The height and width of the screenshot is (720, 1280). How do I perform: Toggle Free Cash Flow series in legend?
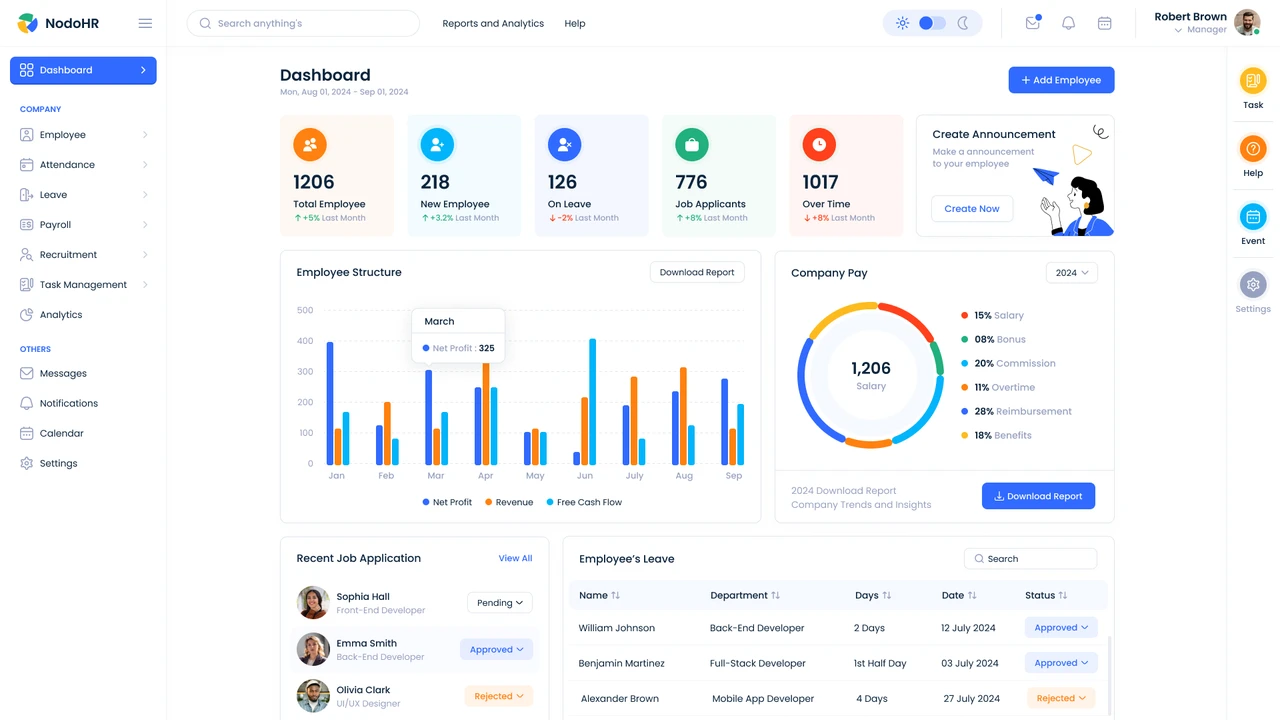pos(584,502)
